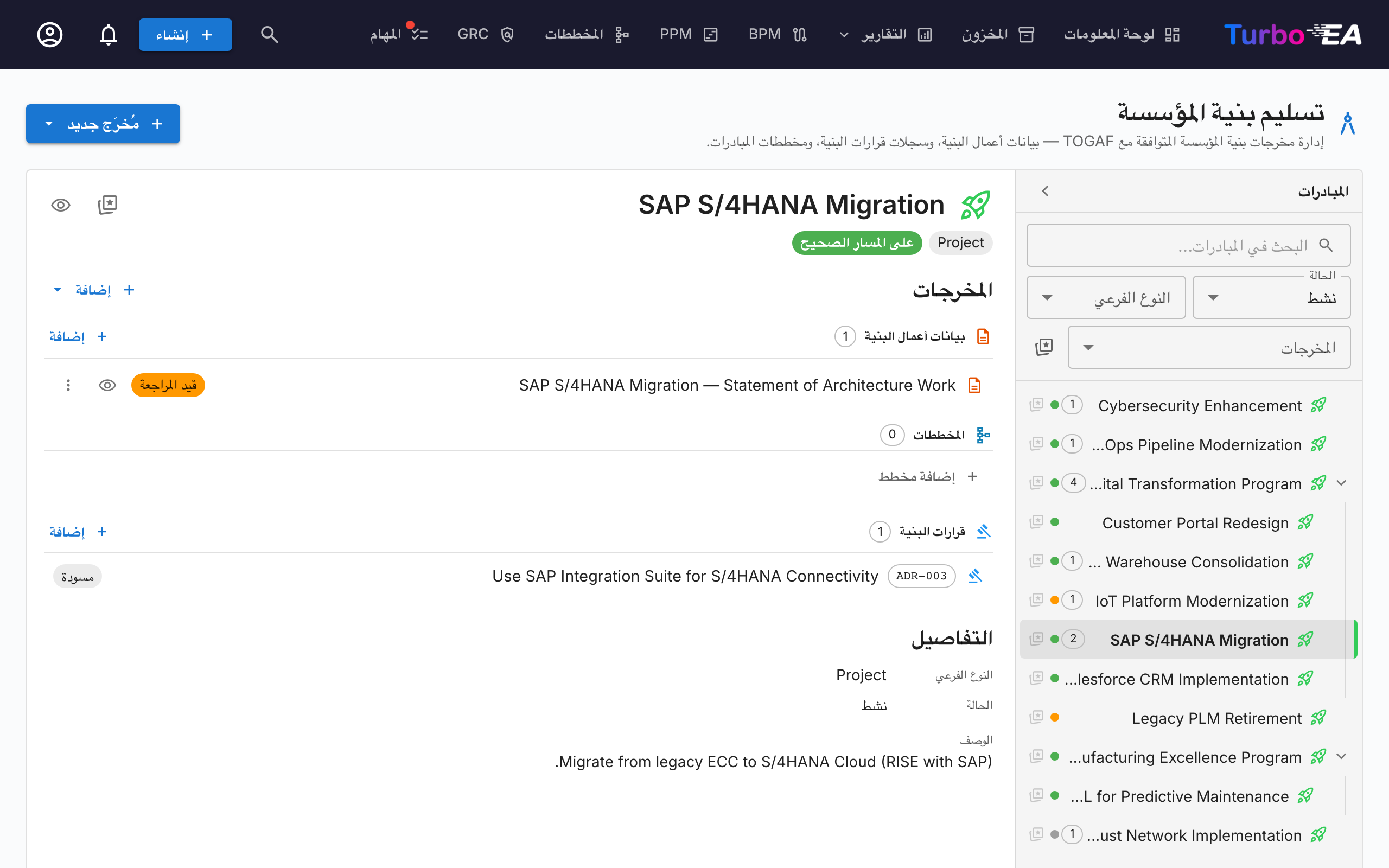This screenshot has height=868, width=1389.
Task: Open the BPM menu item
Action: coord(778,34)
